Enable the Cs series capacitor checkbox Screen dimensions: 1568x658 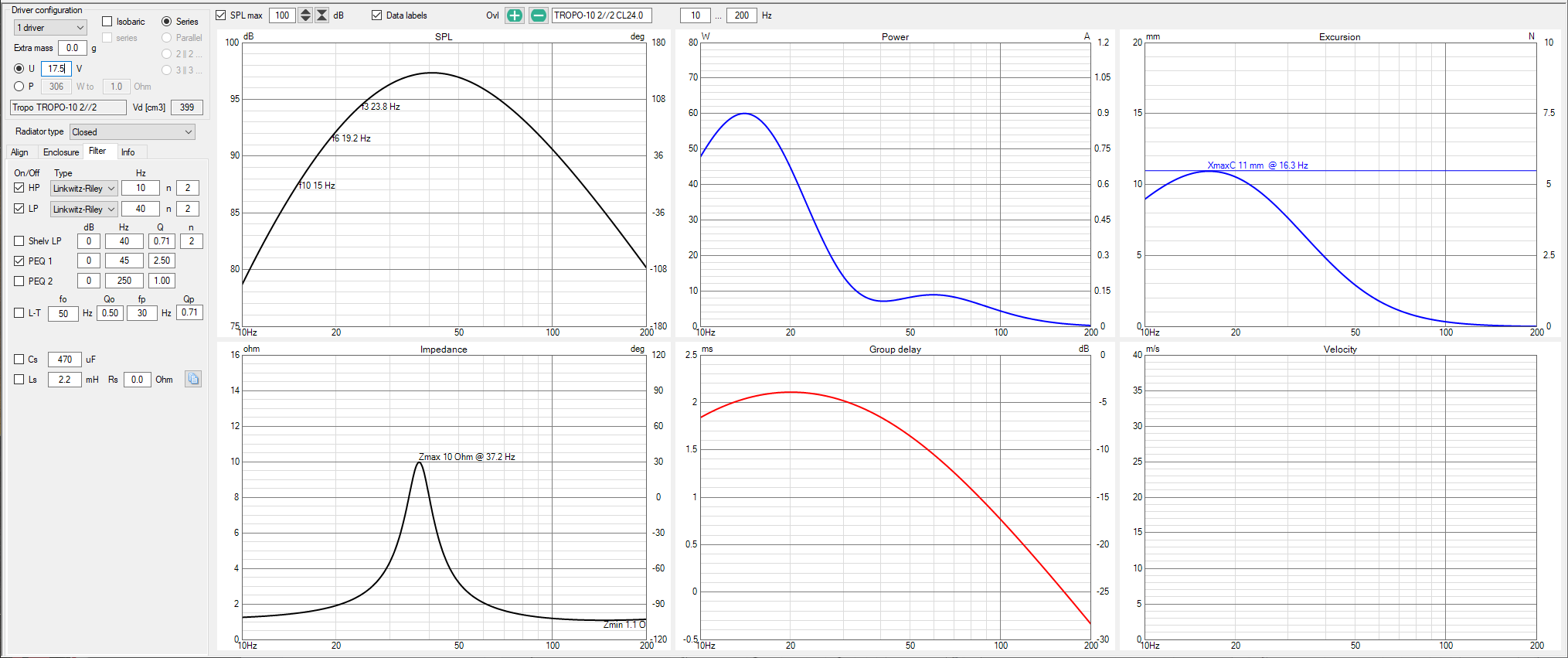tap(19, 360)
